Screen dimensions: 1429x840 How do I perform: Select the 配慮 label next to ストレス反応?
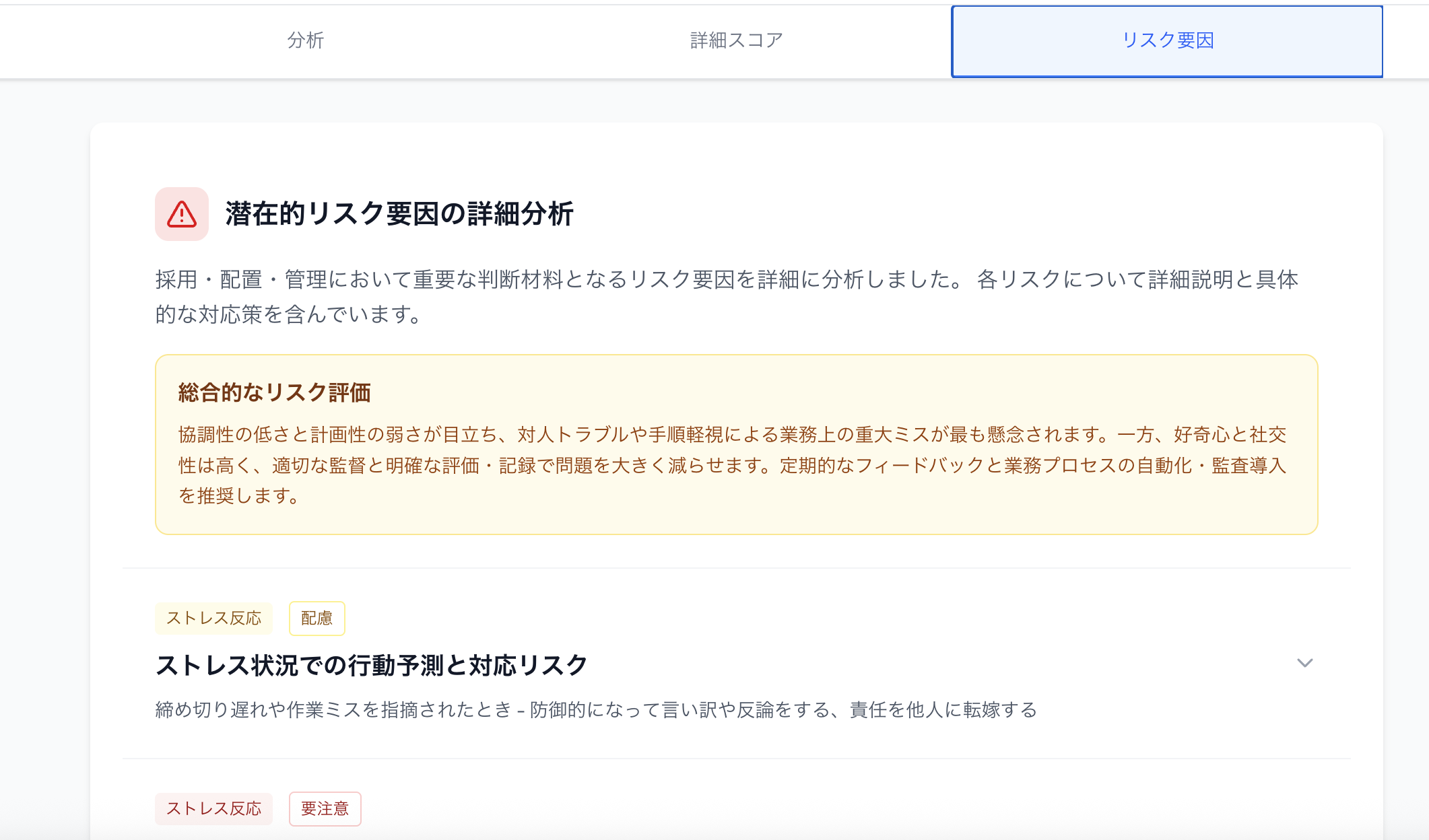tap(317, 618)
